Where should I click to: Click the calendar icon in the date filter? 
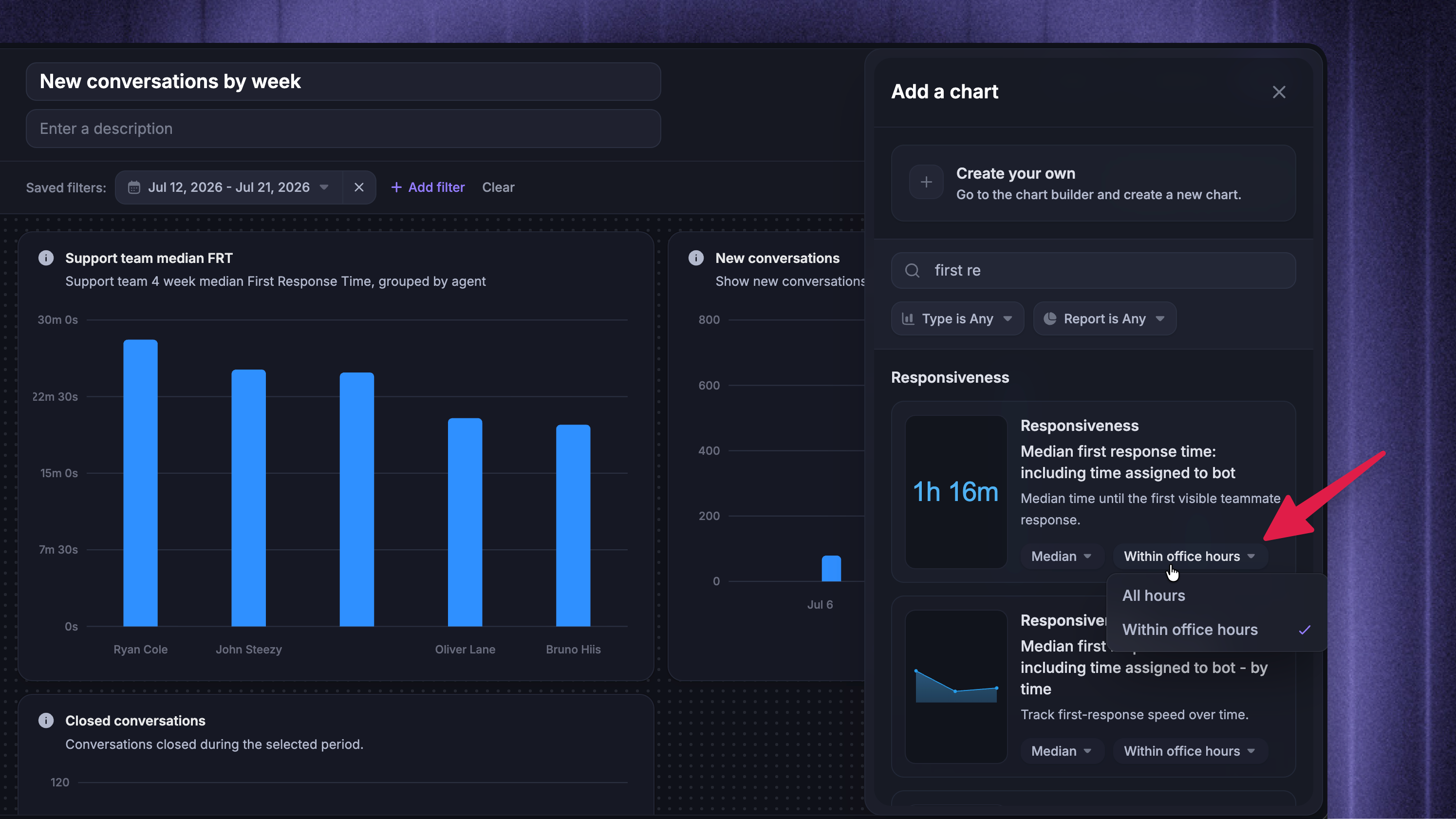click(134, 187)
